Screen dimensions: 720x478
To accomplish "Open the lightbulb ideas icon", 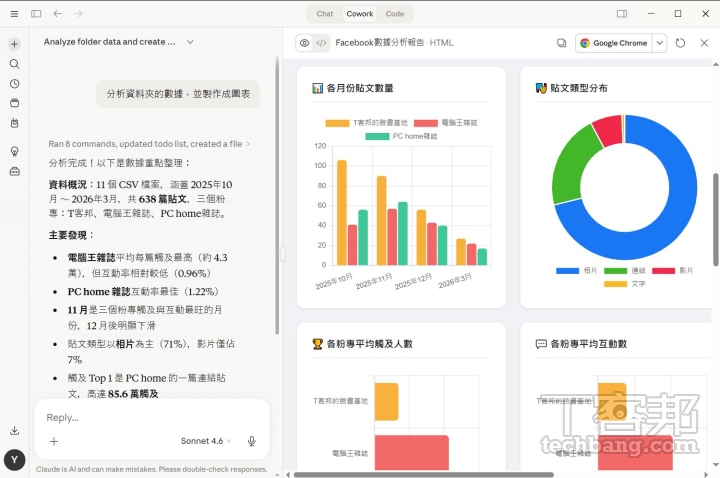I will 14,151.
